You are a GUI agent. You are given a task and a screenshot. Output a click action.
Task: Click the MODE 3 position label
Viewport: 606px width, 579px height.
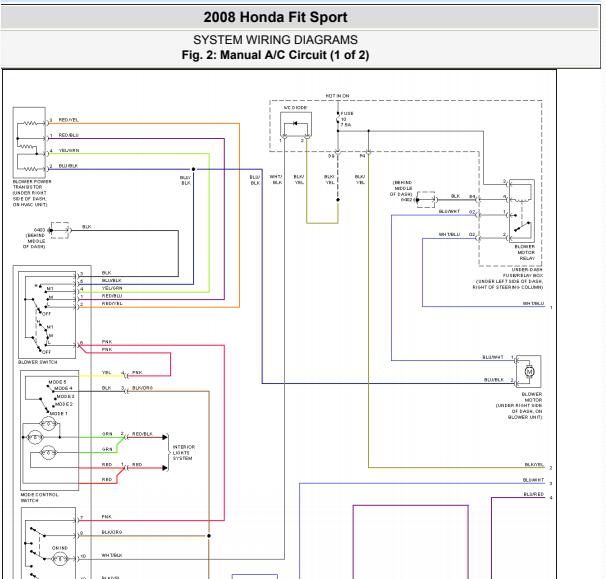pyautogui.click(x=65, y=396)
